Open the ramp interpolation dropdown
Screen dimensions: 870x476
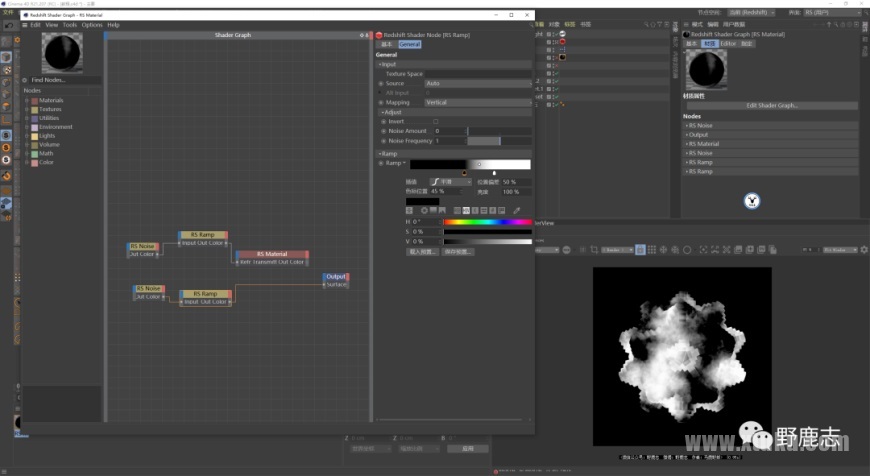coord(451,182)
